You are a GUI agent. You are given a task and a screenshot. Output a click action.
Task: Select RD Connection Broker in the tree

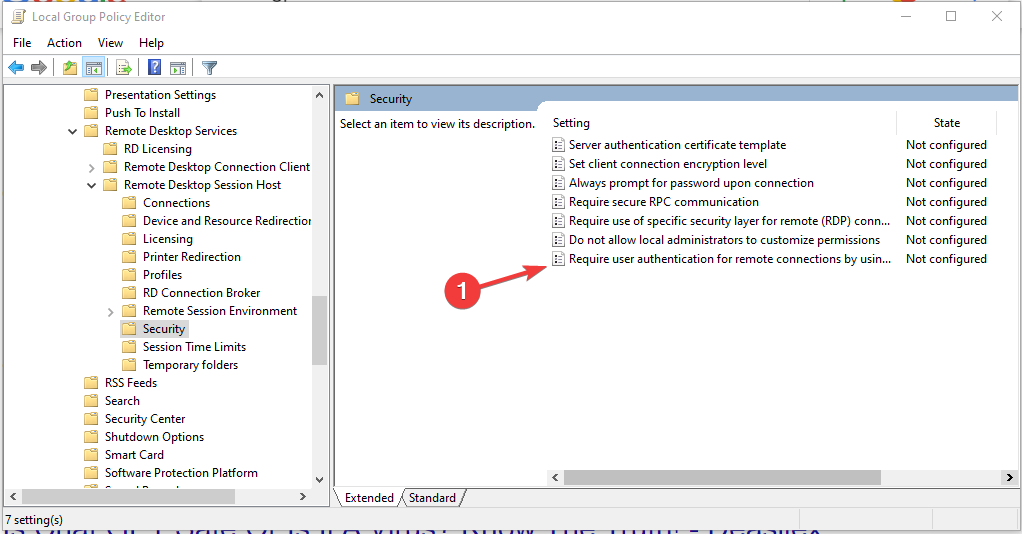tap(201, 293)
